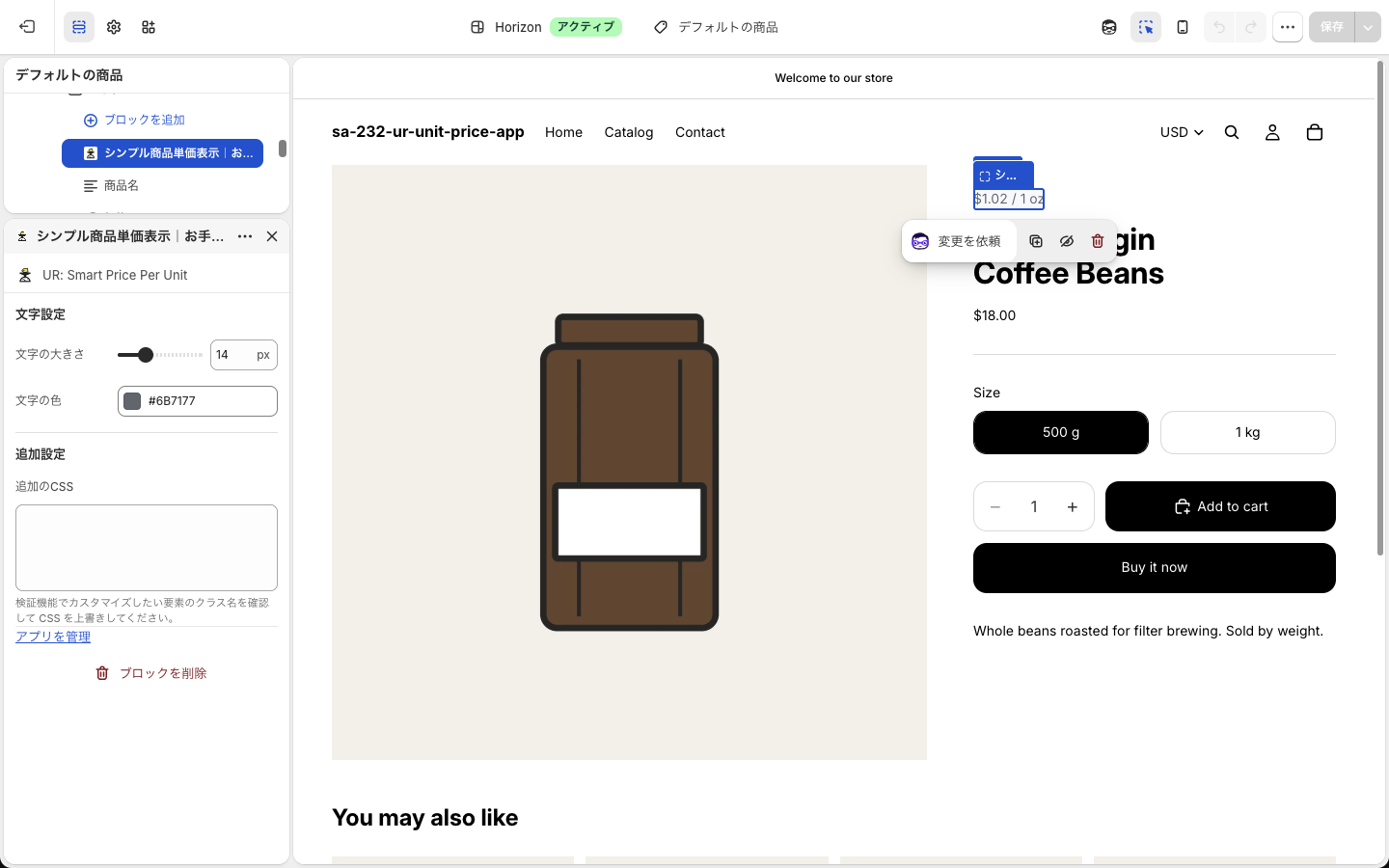Image resolution: width=1389 pixels, height=868 pixels.
Task: Click the shopping cart bag icon
Action: click(1314, 132)
